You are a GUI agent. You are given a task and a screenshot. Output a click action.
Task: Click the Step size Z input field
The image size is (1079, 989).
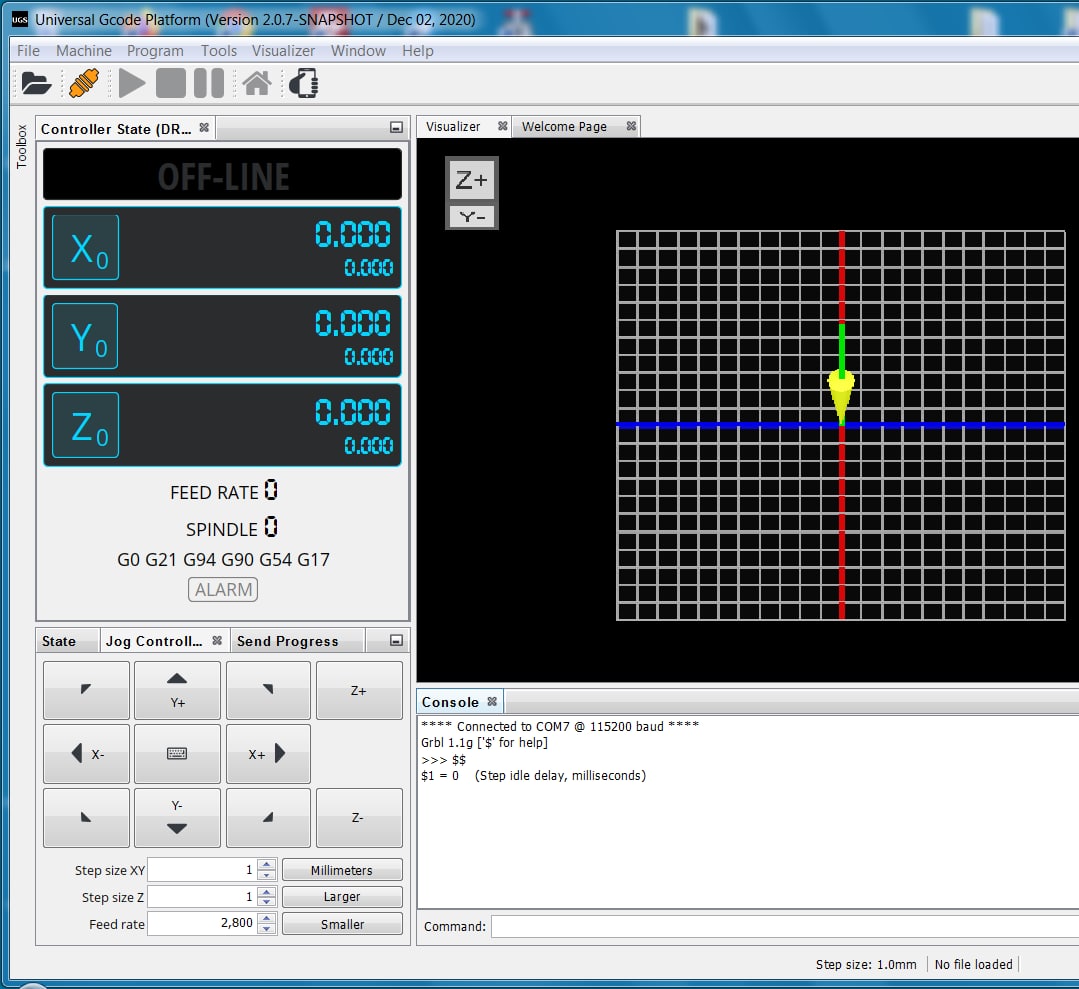(x=202, y=897)
